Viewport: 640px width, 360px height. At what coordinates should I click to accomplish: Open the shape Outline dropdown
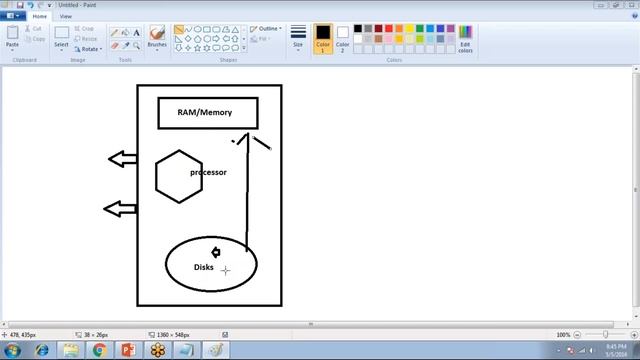point(266,29)
